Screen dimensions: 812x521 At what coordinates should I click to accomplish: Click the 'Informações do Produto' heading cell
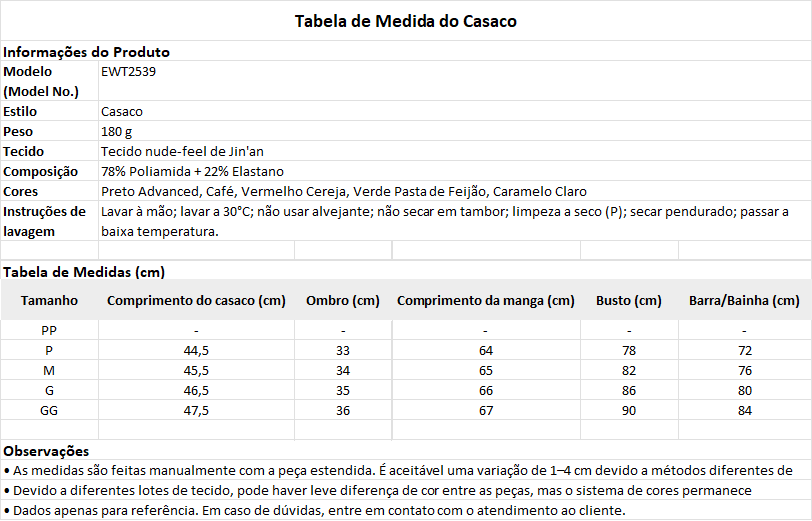tap(86, 52)
